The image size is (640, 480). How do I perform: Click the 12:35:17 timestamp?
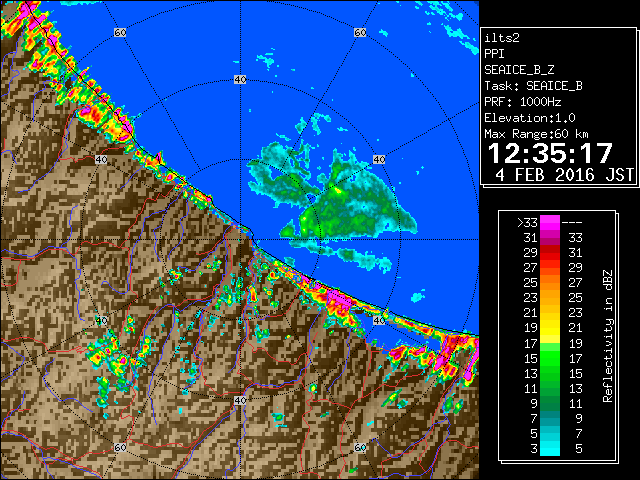pyautogui.click(x=550, y=153)
